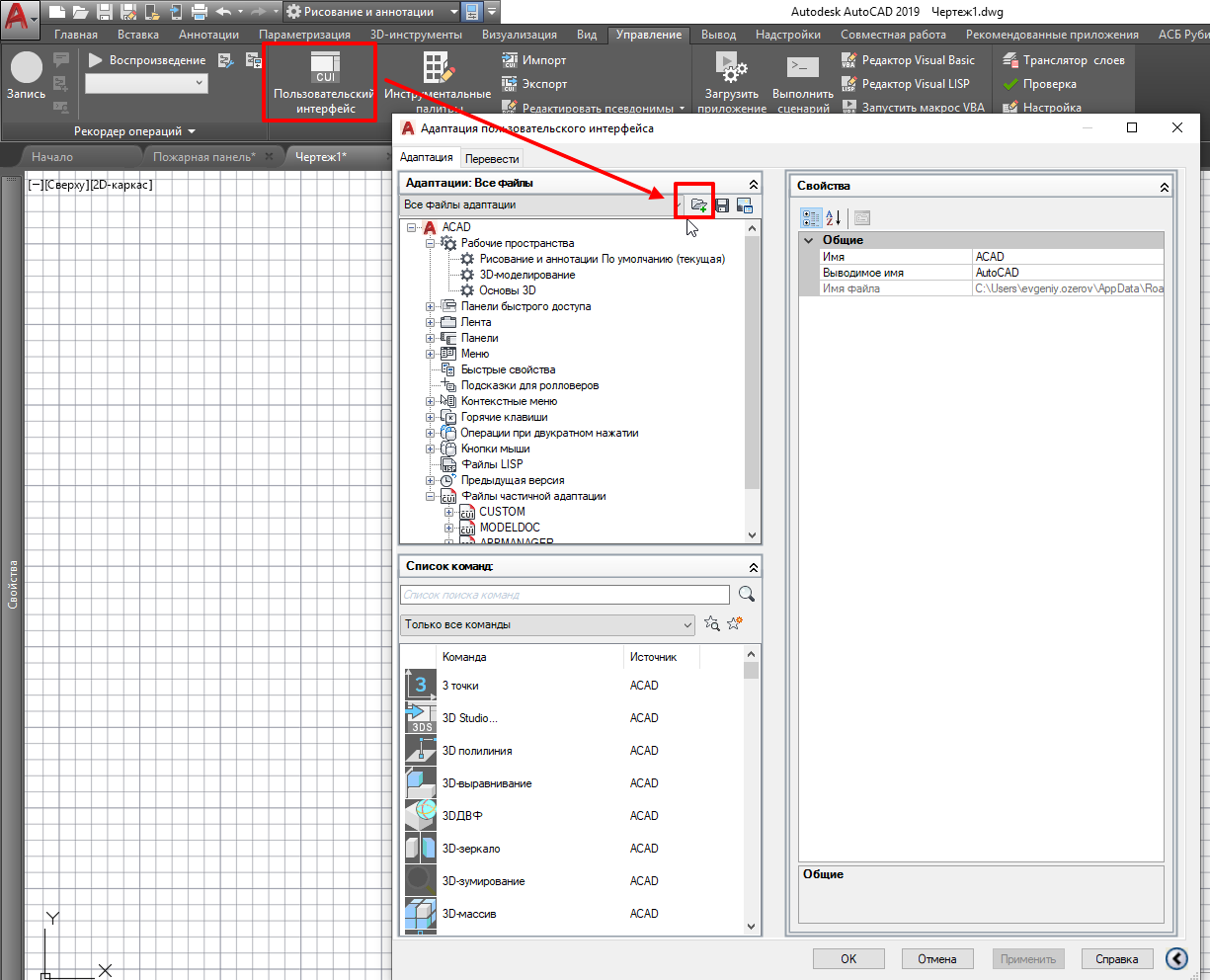Screen dimensions: 1210x980
Task: Collapse the Список команд pane chevron
Action: [x=754, y=567]
